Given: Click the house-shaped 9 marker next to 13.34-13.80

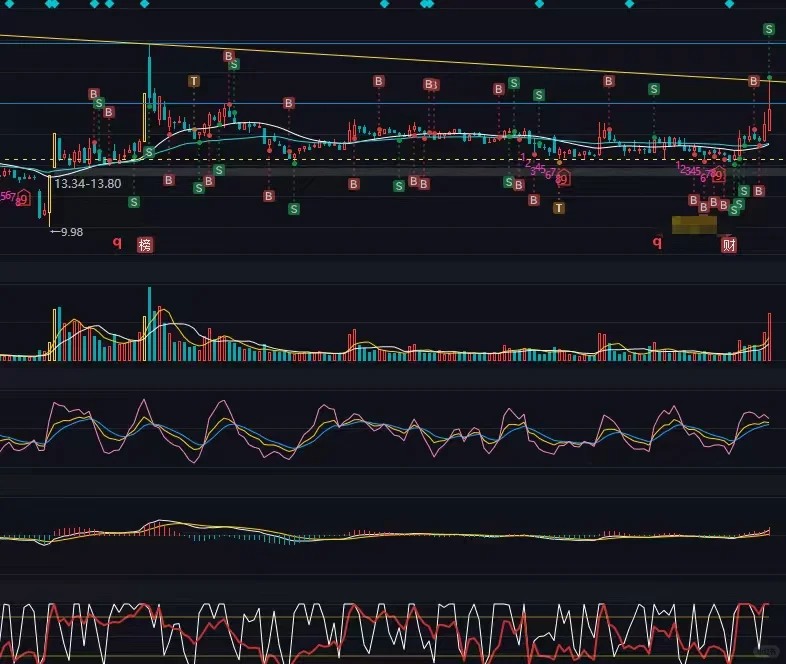Looking at the screenshot, I should click(x=24, y=199).
